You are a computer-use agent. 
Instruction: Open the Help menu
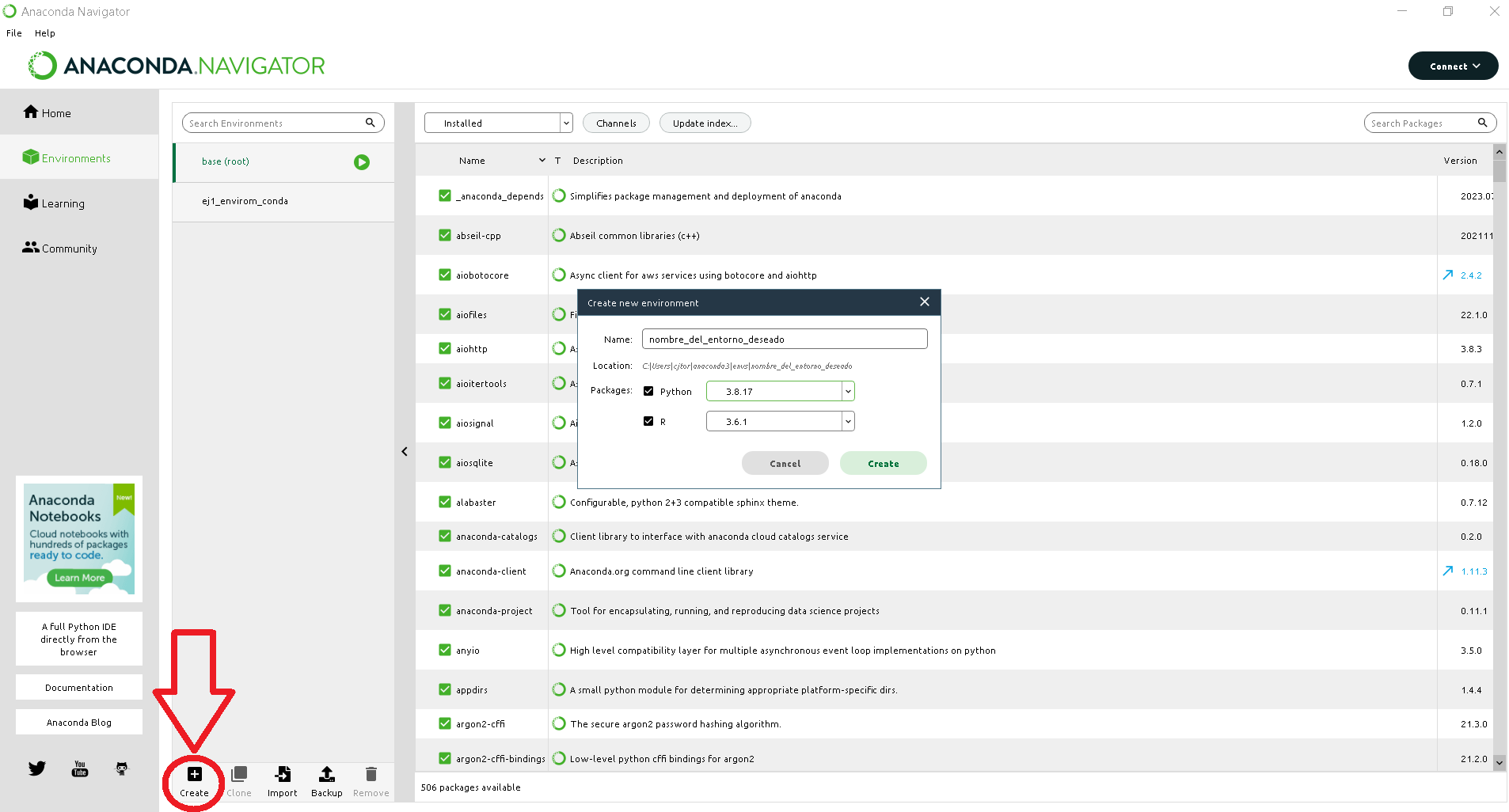(x=45, y=33)
